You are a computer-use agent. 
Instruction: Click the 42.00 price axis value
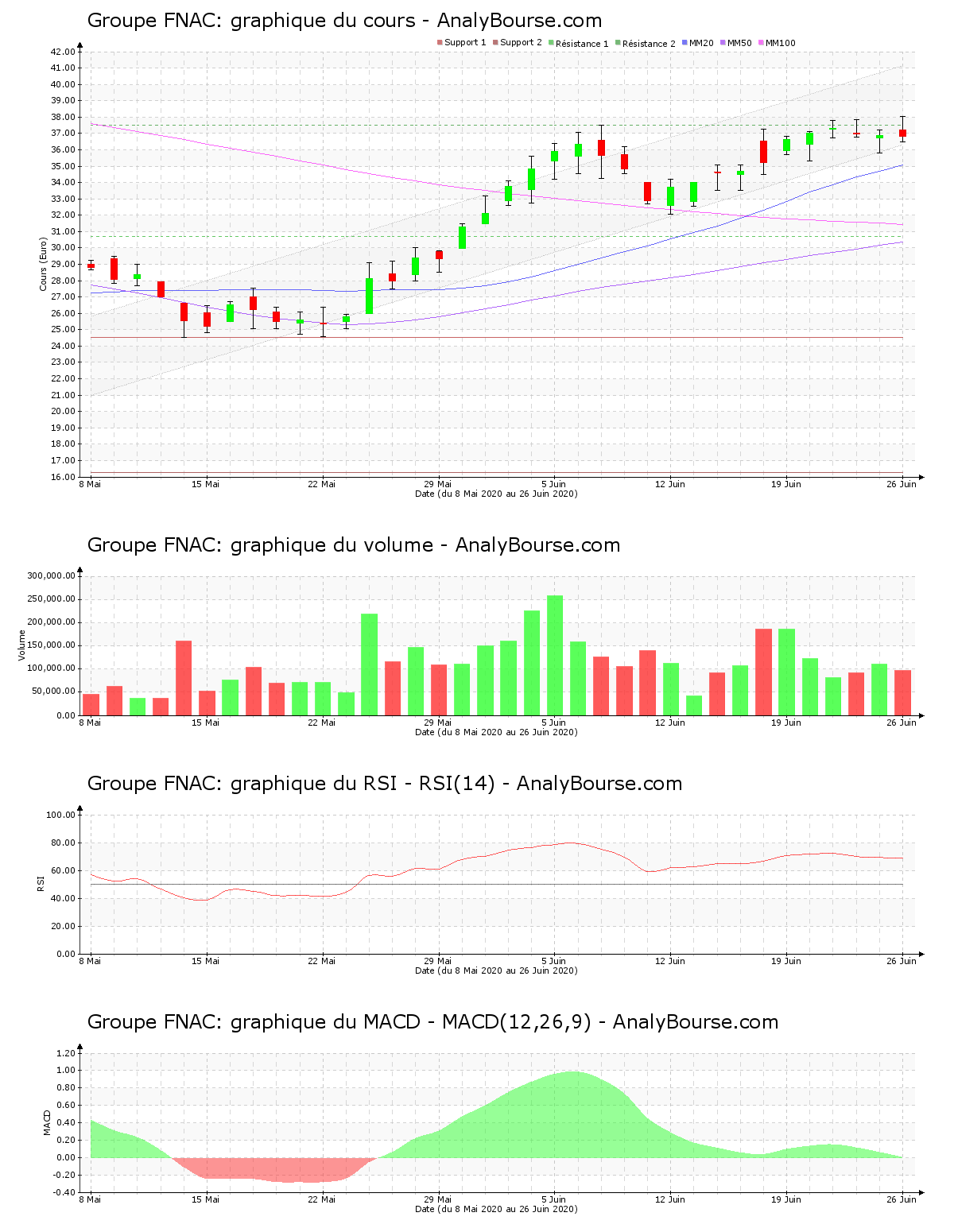[63, 52]
